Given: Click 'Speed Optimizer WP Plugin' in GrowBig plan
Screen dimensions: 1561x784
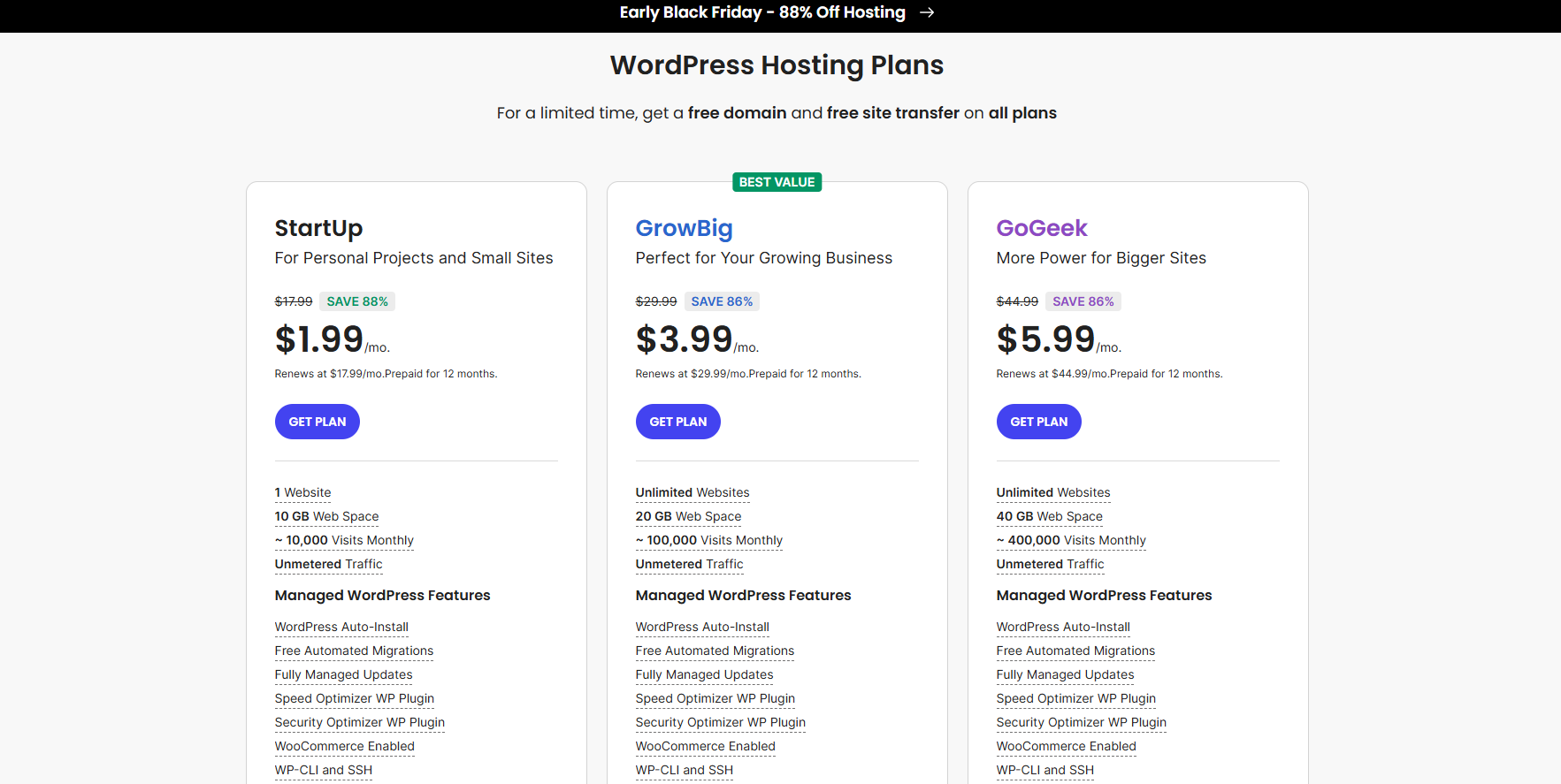Looking at the screenshot, I should click(715, 698).
